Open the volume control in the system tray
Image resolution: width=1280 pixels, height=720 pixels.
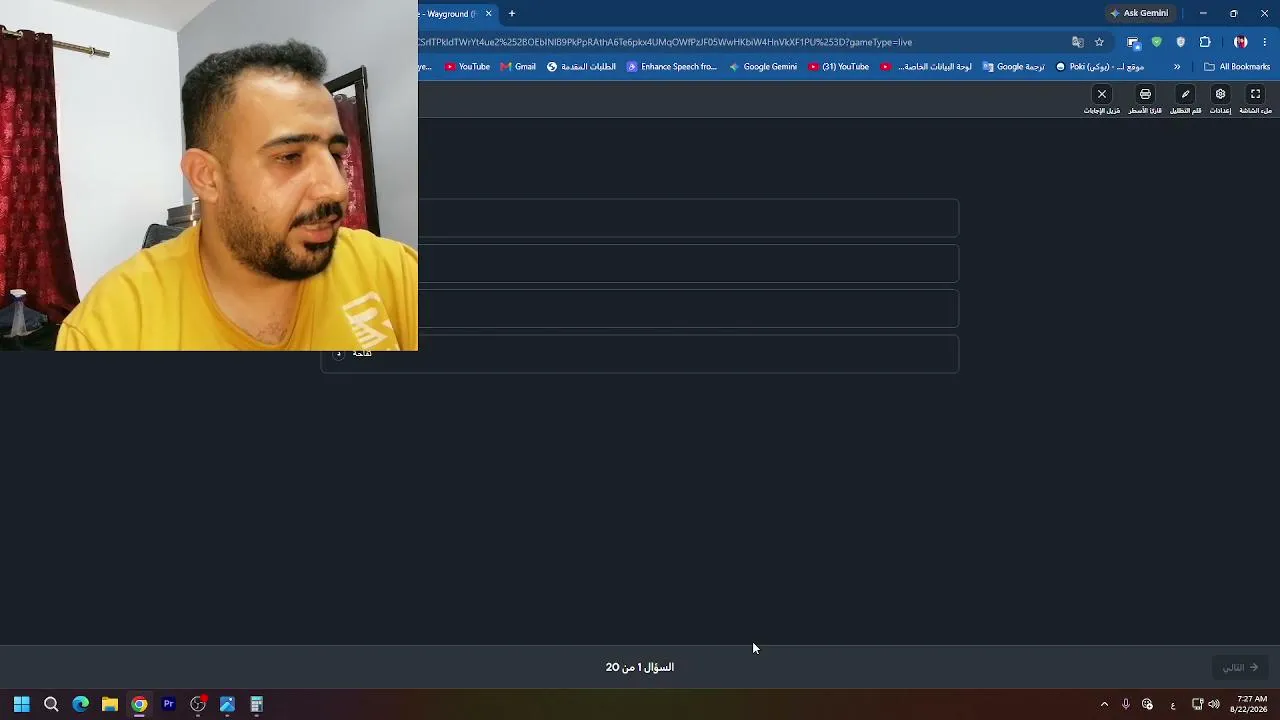1214,704
